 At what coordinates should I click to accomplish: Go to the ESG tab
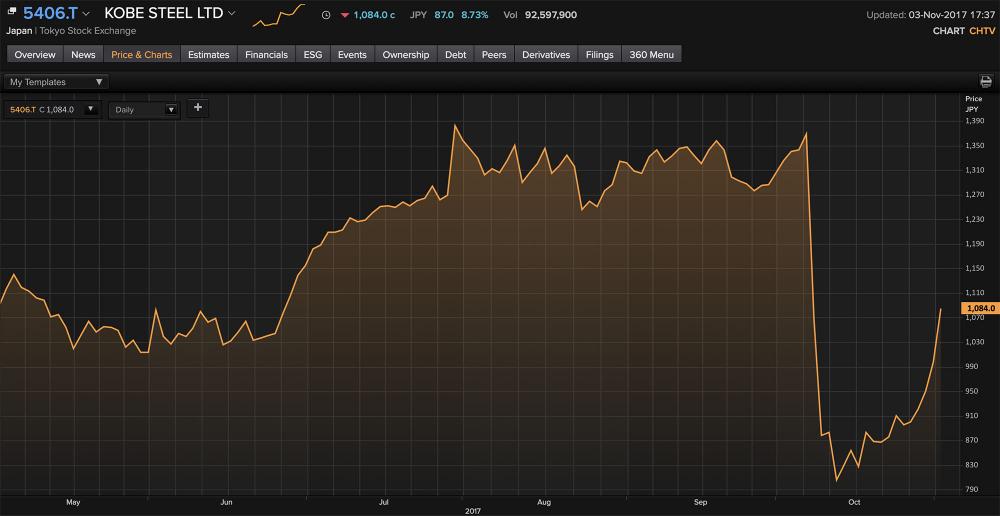click(312, 54)
